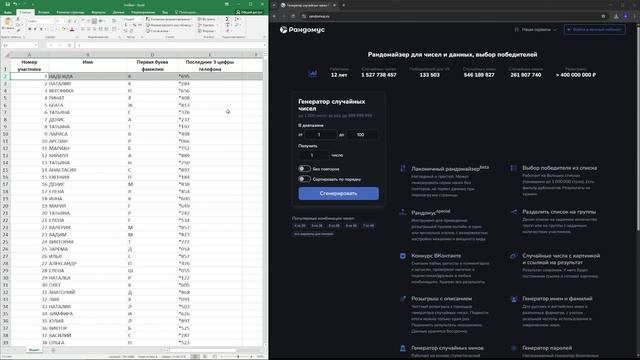The image size is (640, 360).
Task: Click the fill color bucket icon
Action: 63,29
